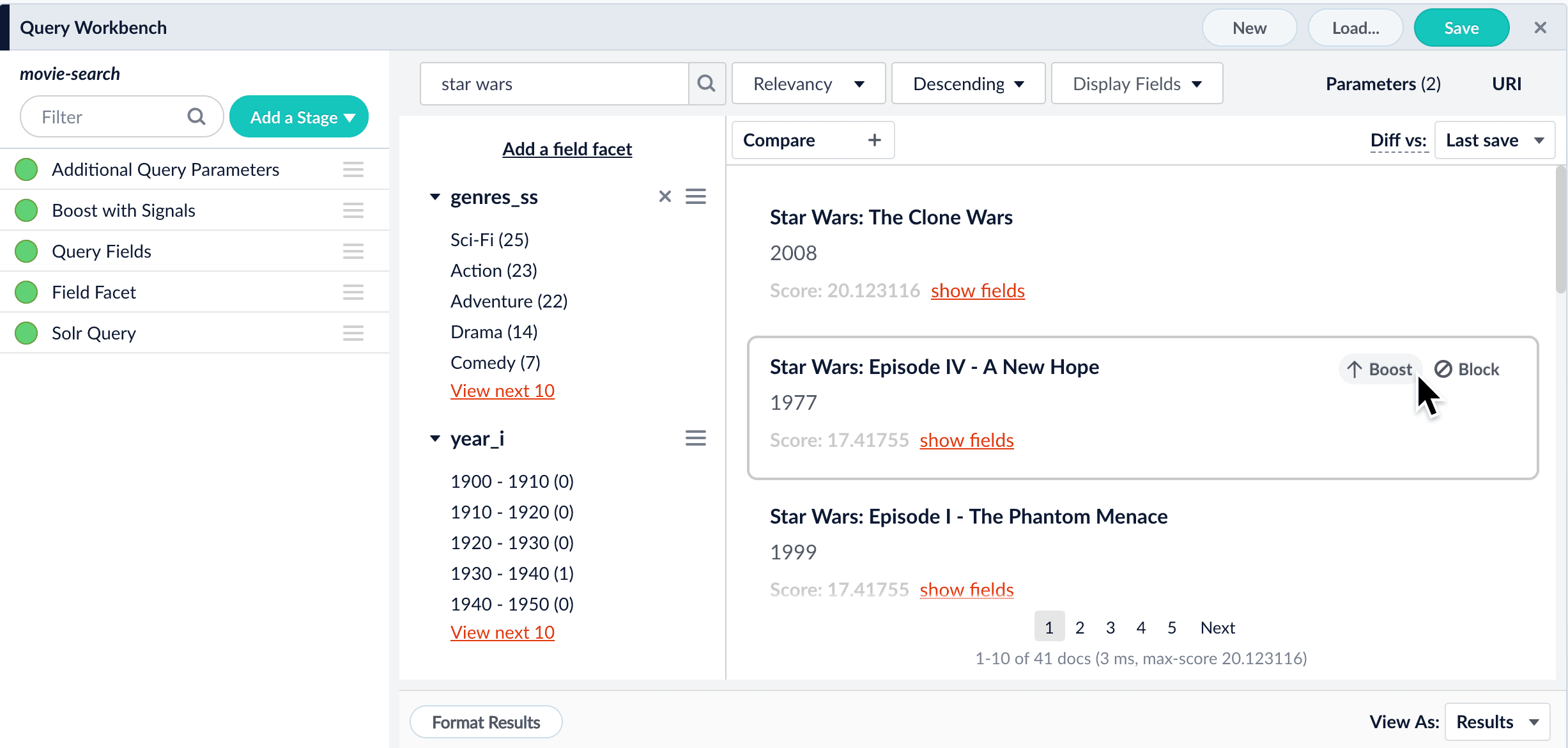Block the Episode IV result
This screenshot has height=748, width=1568.
tap(1467, 370)
